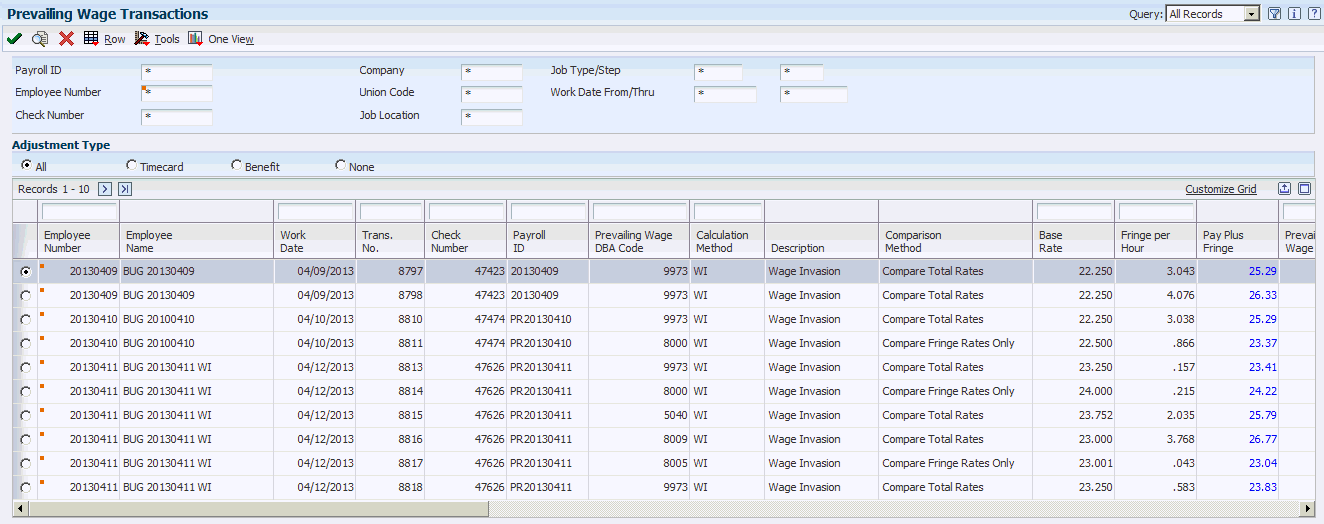This screenshot has height=524, width=1324.
Task: Click the export grid data icon
Action: tap(1285, 188)
